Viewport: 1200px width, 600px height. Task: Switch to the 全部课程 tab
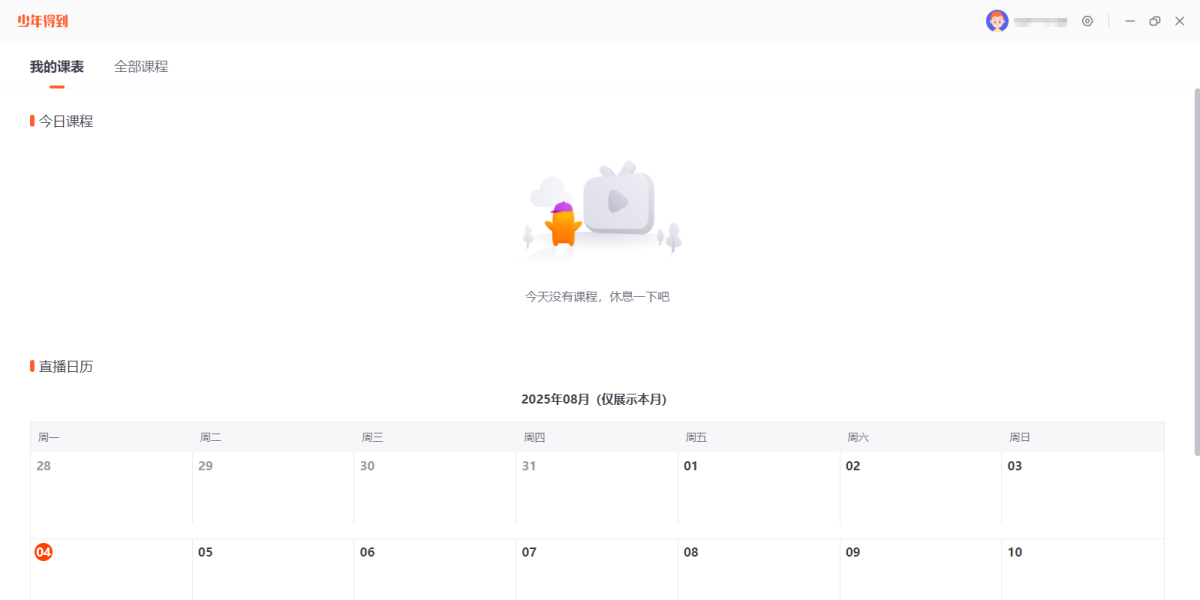tap(141, 66)
